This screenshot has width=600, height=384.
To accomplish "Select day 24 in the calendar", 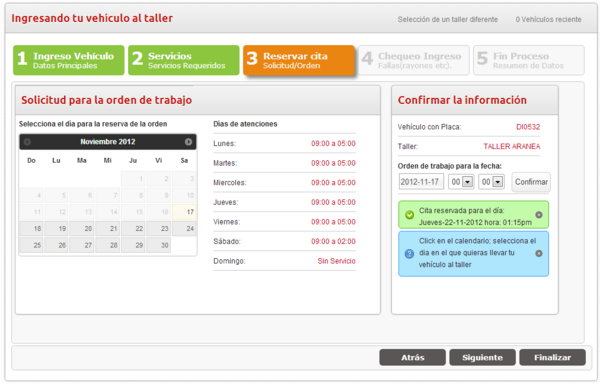I will [x=184, y=229].
